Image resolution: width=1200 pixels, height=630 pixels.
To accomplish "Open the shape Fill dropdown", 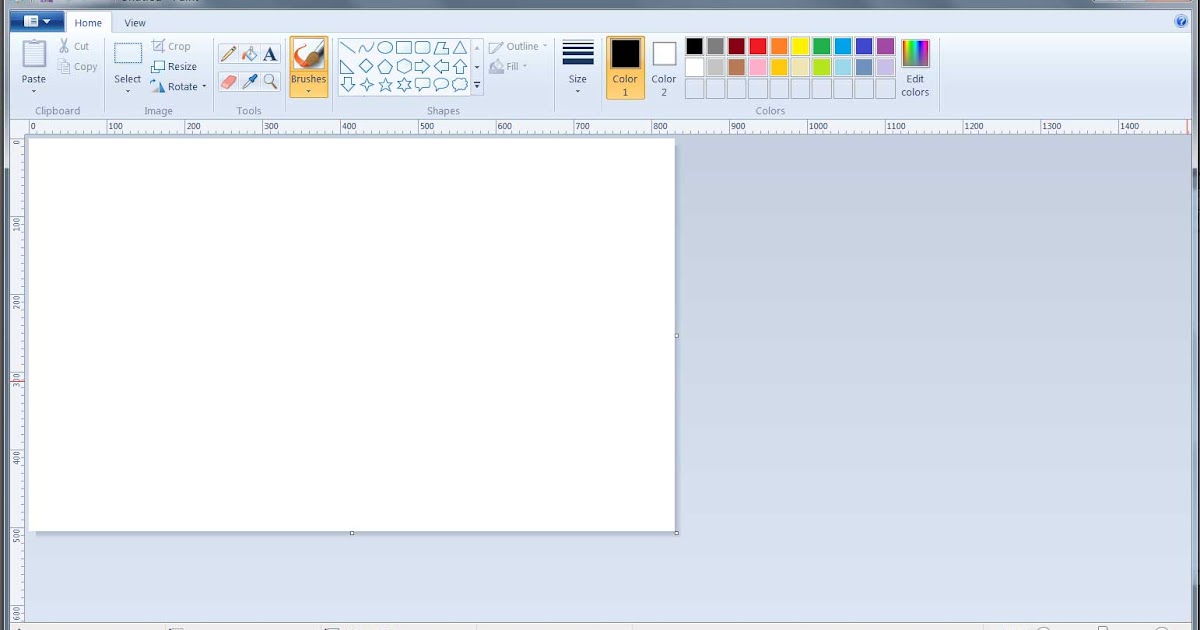I will (509, 67).
